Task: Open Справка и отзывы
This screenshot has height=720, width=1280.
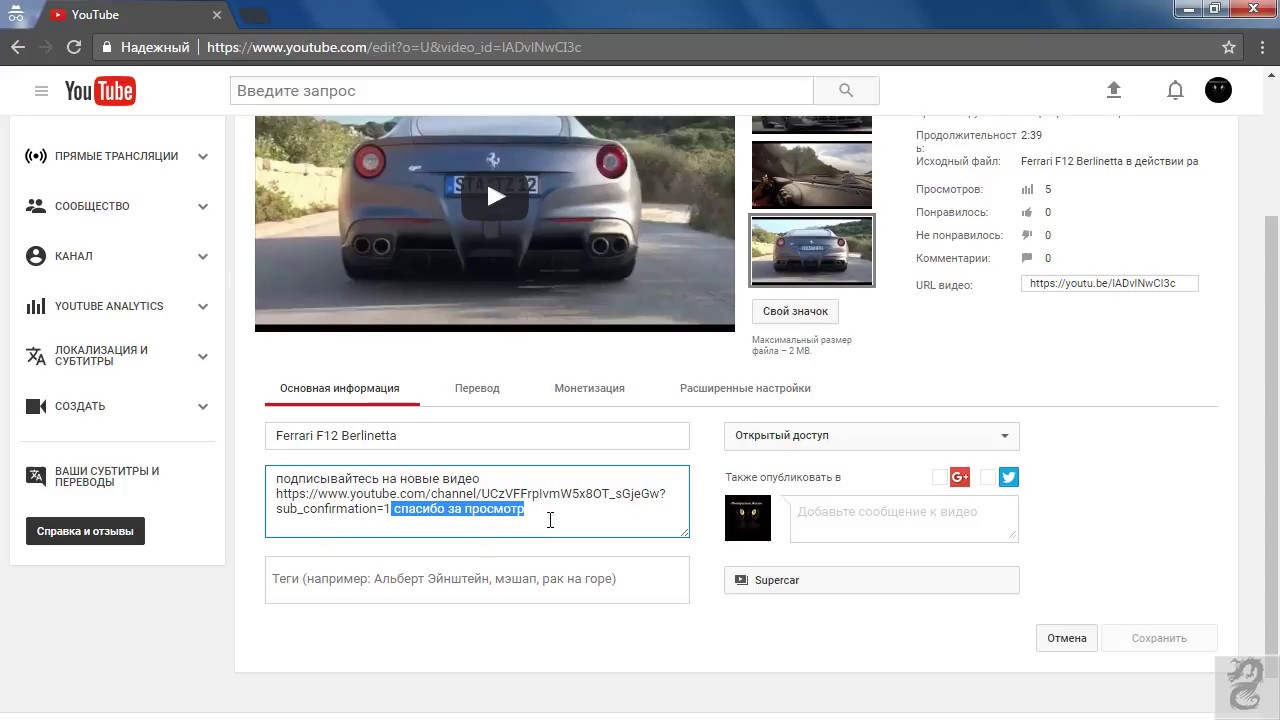Action: click(85, 531)
